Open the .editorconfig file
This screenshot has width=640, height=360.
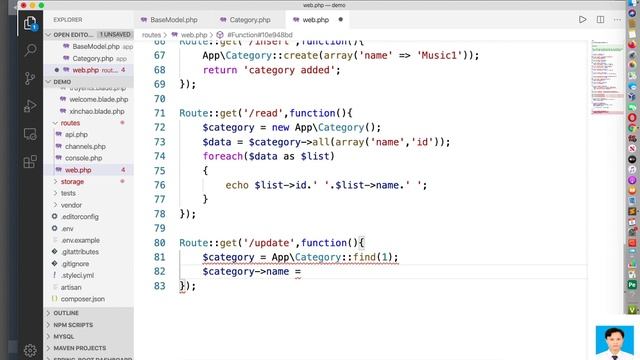[89, 217]
